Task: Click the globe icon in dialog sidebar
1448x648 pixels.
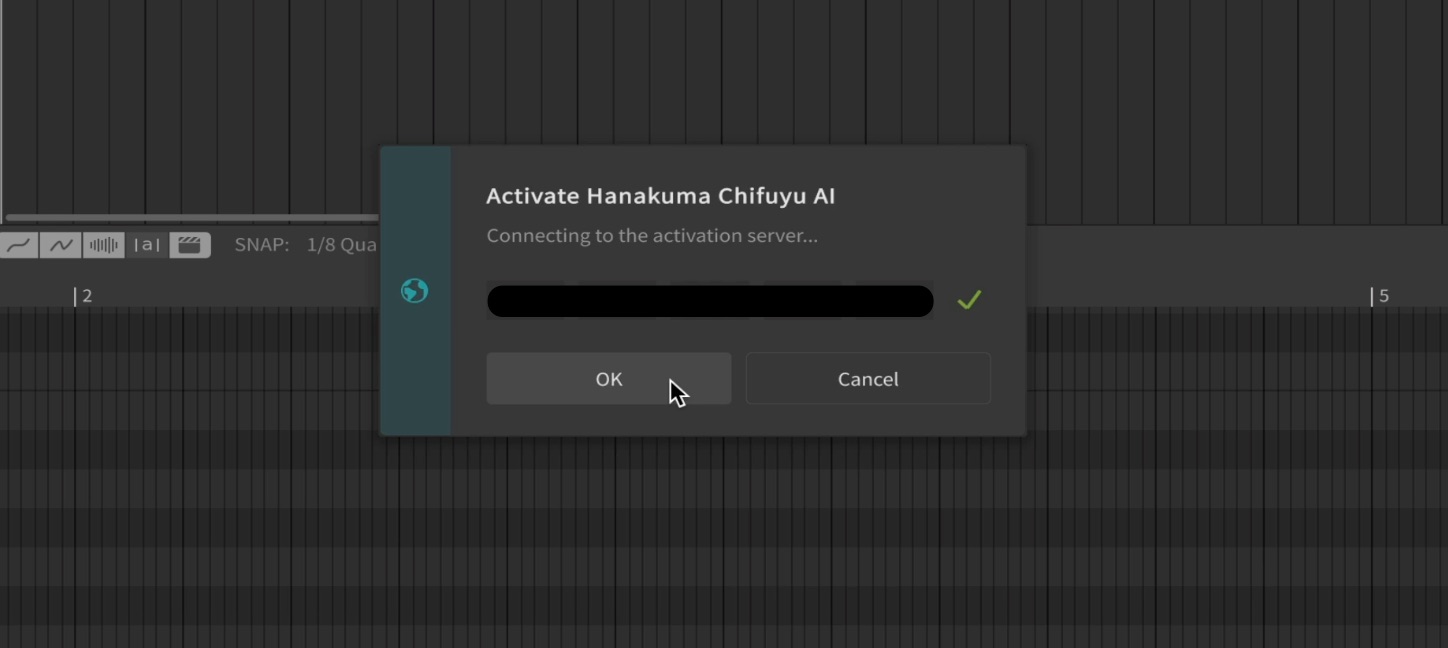Action: (414, 291)
